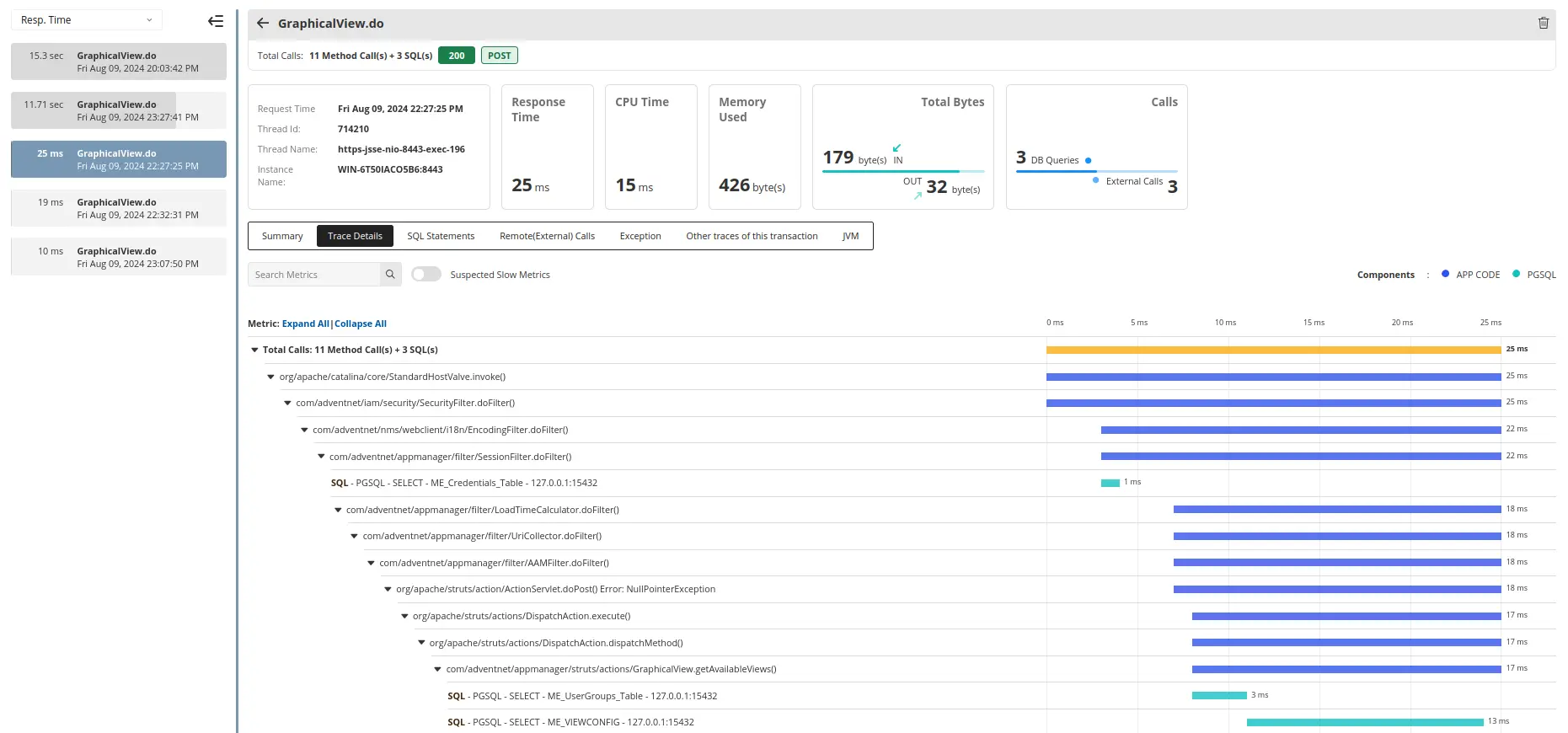Click the incoming bytes arrow icon
Image resolution: width=1568 pixels, height=733 pixels.
click(x=896, y=148)
